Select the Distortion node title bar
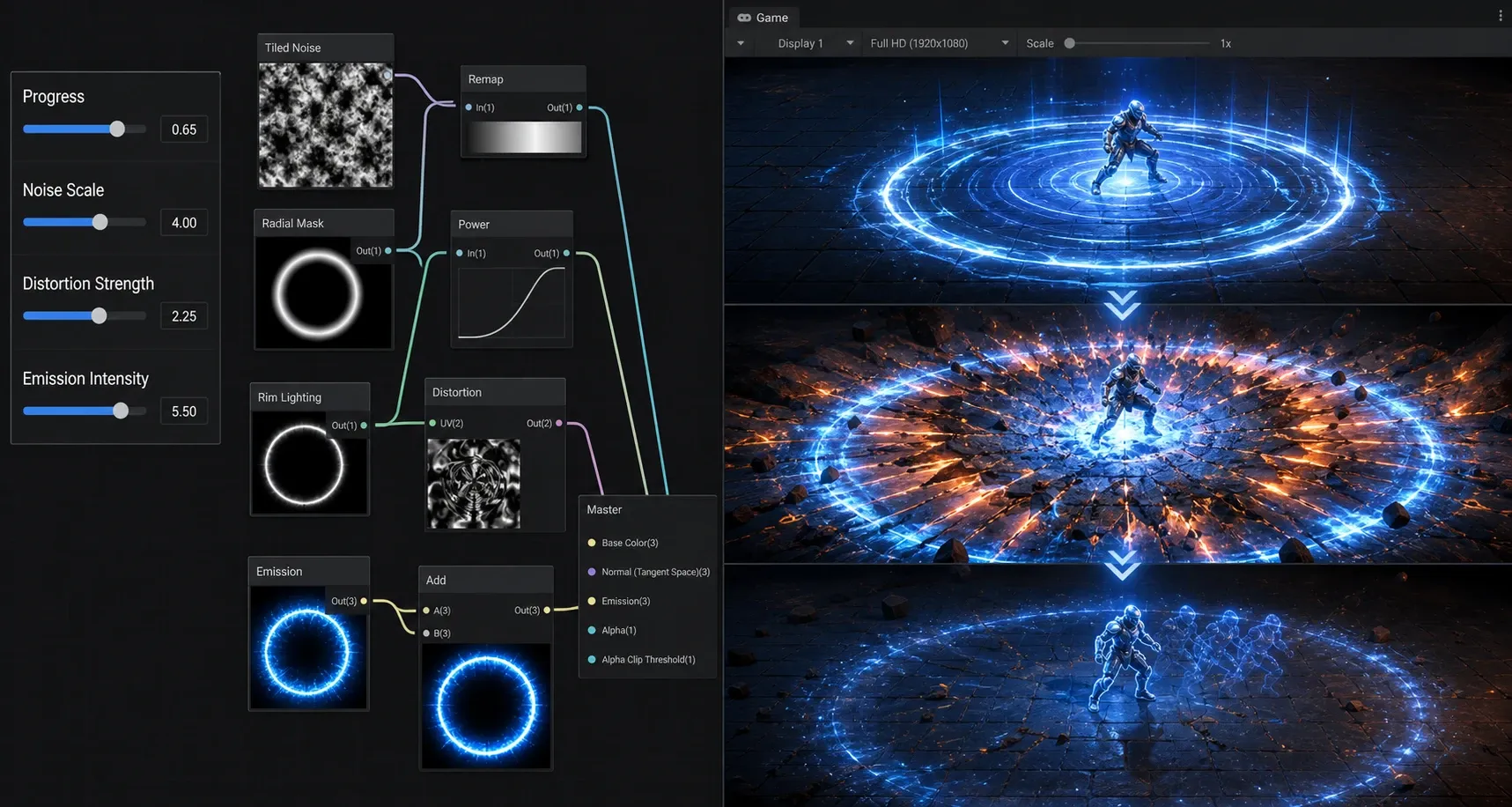 (x=495, y=392)
